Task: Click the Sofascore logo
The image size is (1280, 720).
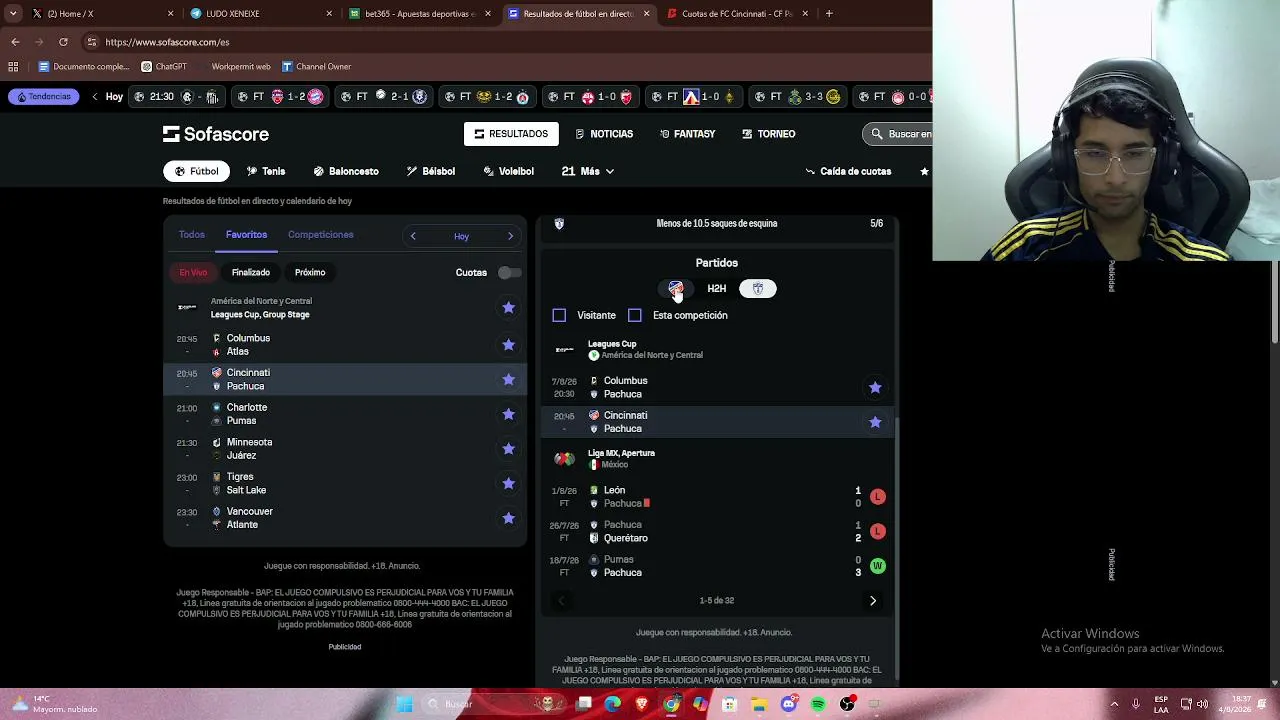Action: [216, 134]
